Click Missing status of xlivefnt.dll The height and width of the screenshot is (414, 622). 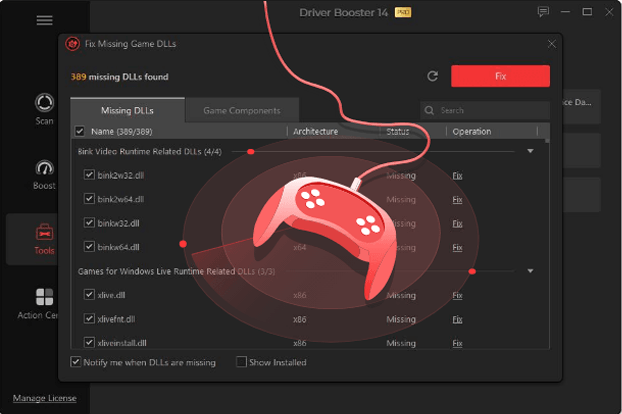coord(401,319)
